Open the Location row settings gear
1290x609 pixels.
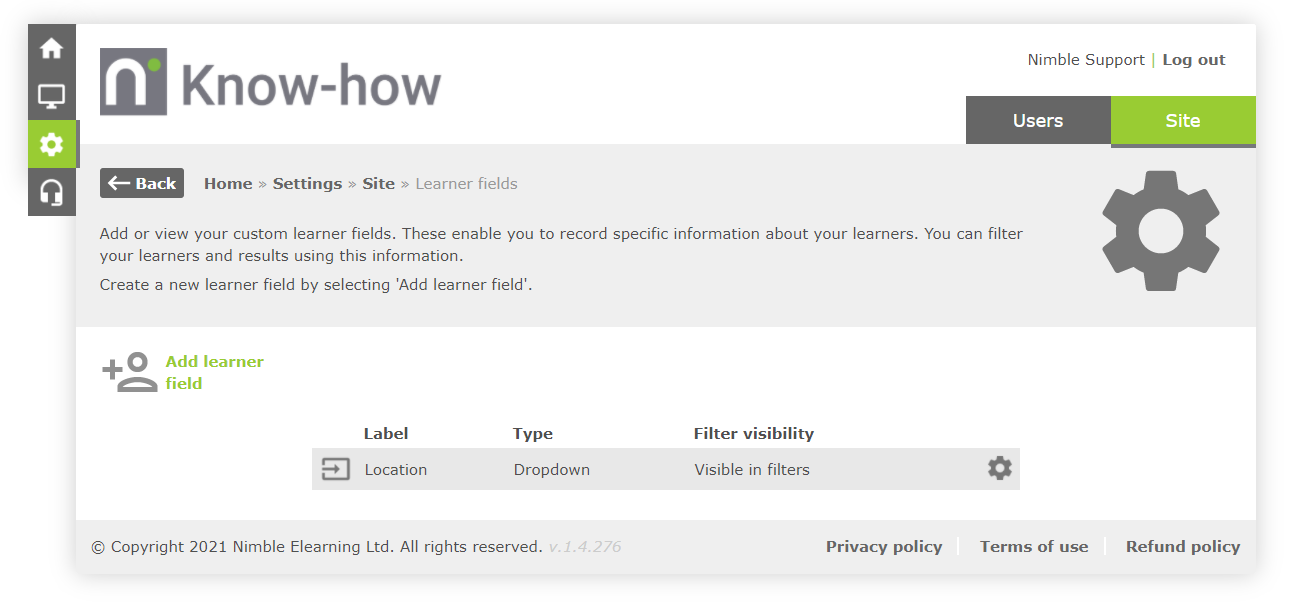click(999, 468)
